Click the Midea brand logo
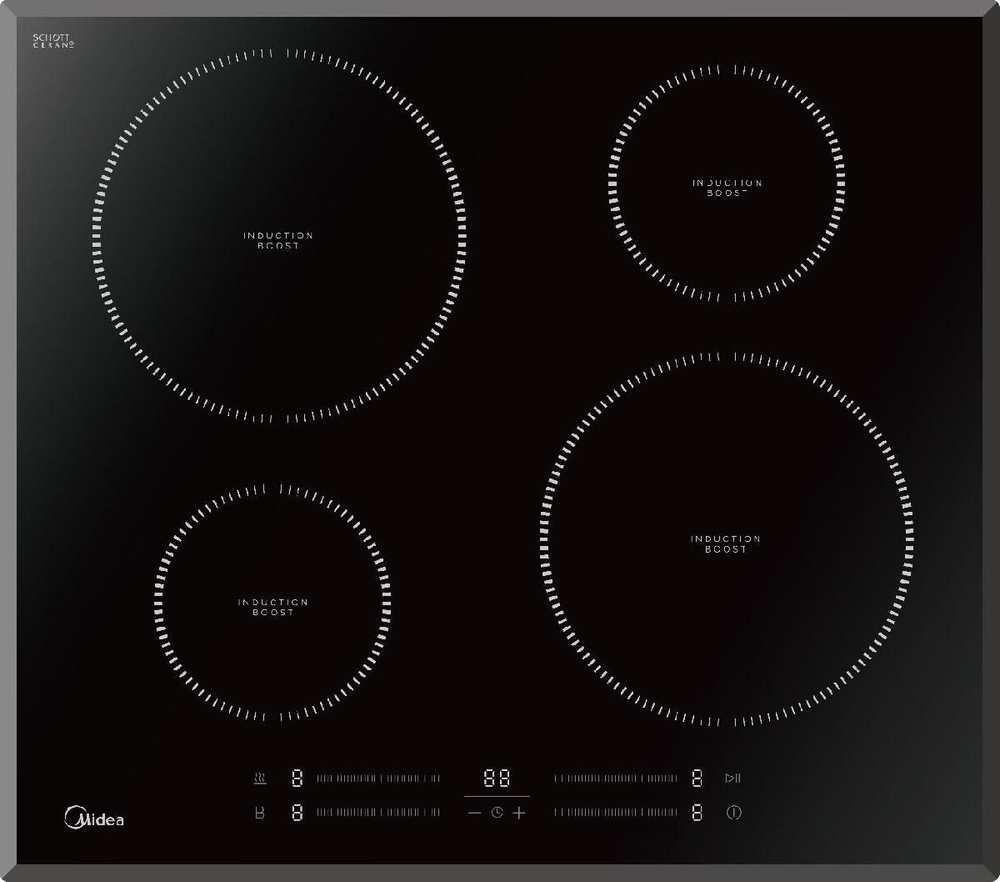This screenshot has width=1000, height=882. pos(94,818)
